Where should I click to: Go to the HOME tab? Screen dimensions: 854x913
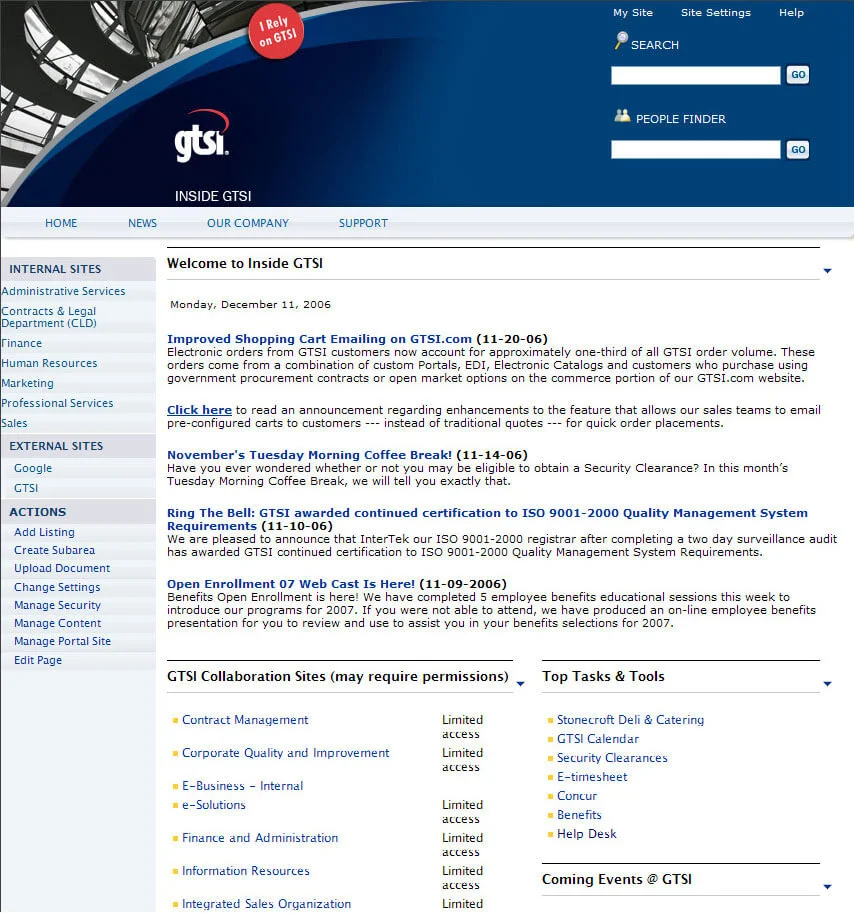click(61, 223)
